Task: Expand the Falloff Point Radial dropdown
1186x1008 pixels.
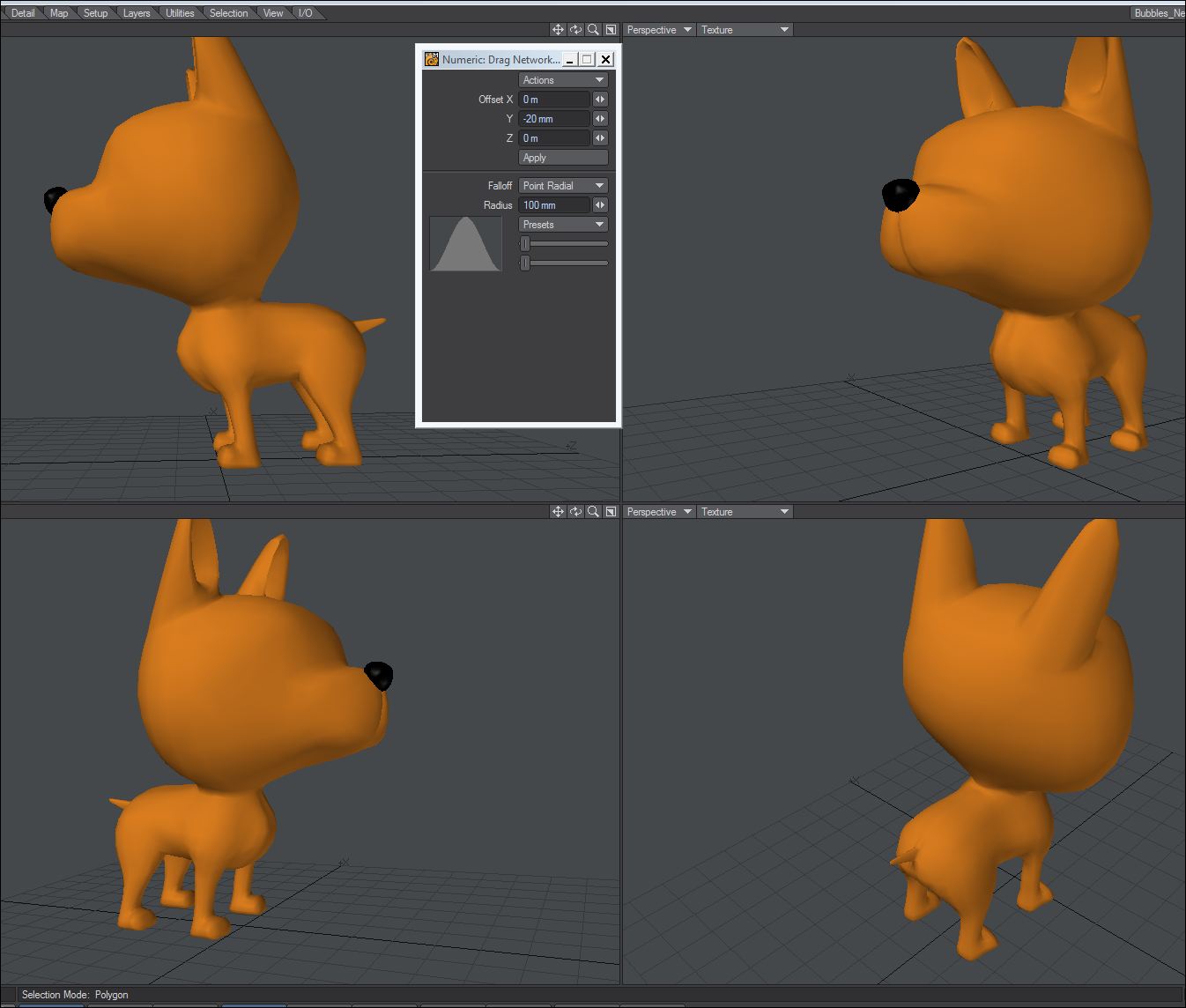Action: pyautogui.click(x=563, y=186)
